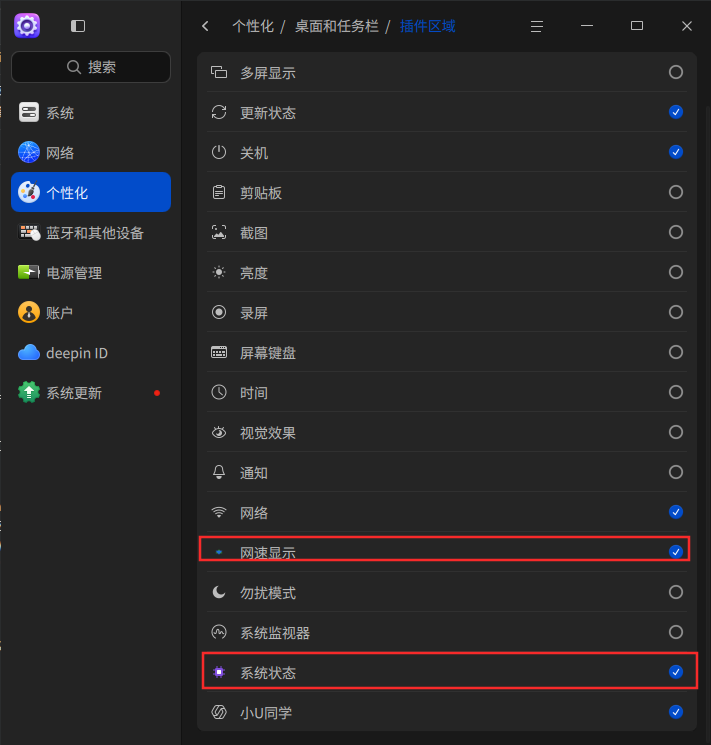Click the 关机 power icon

[219, 153]
